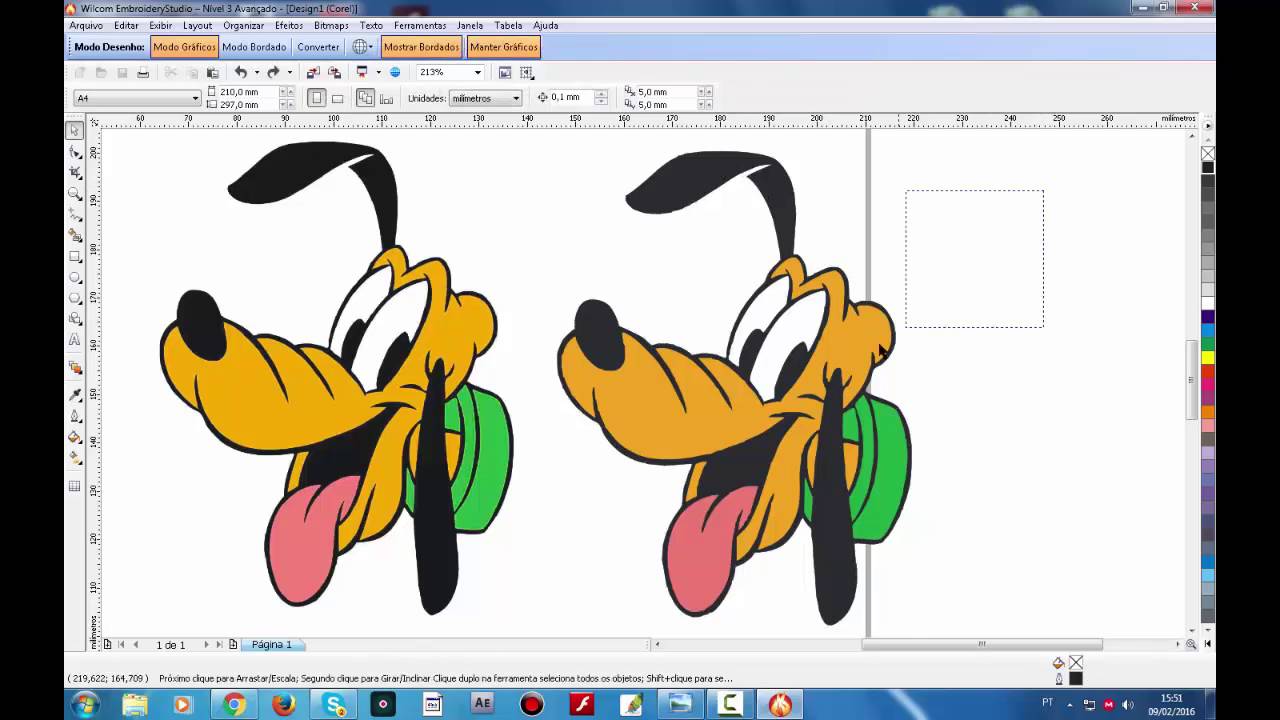Open the Efeitos menu
Viewport: 1280px width, 720px height.
[289, 25]
